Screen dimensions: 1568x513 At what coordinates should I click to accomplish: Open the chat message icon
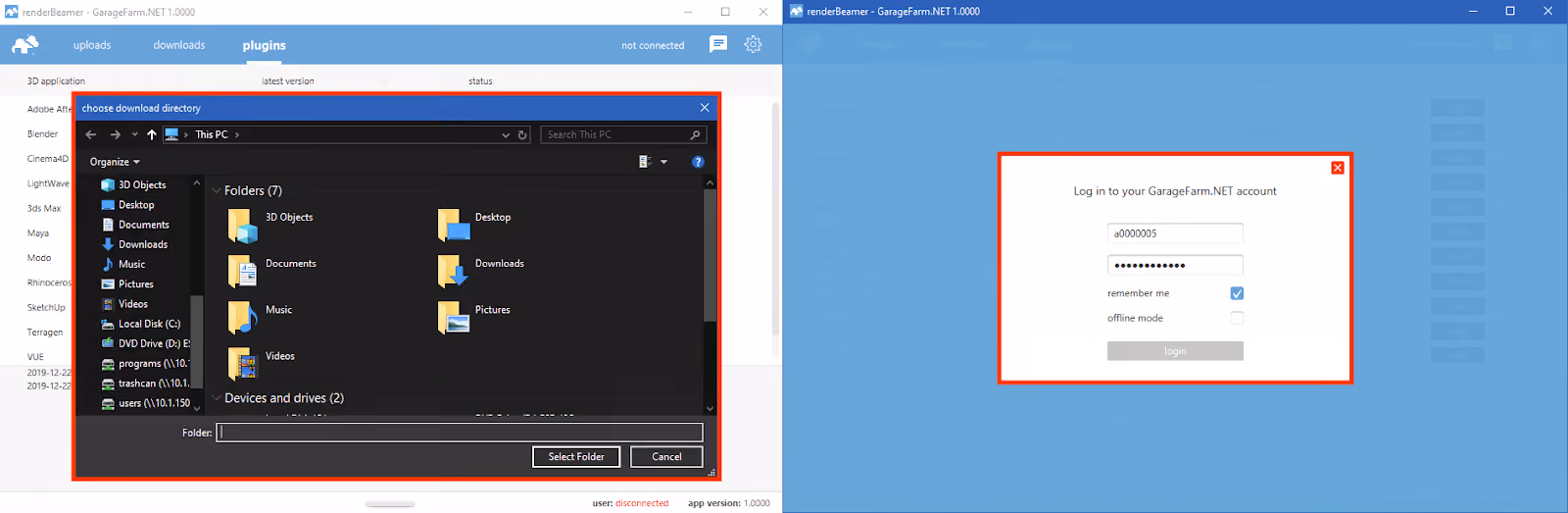coord(718,44)
